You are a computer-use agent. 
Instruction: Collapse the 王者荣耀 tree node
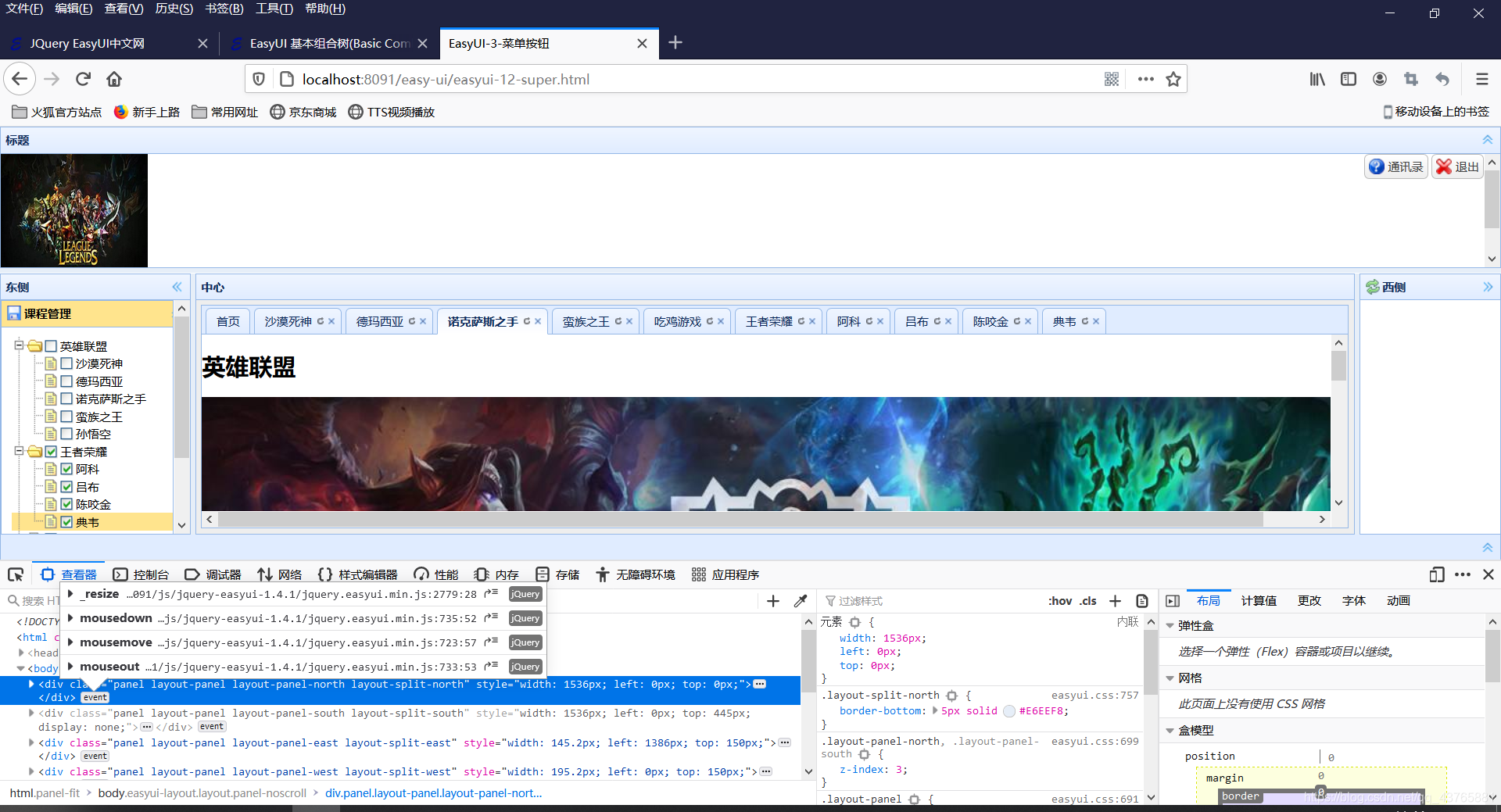click(19, 451)
